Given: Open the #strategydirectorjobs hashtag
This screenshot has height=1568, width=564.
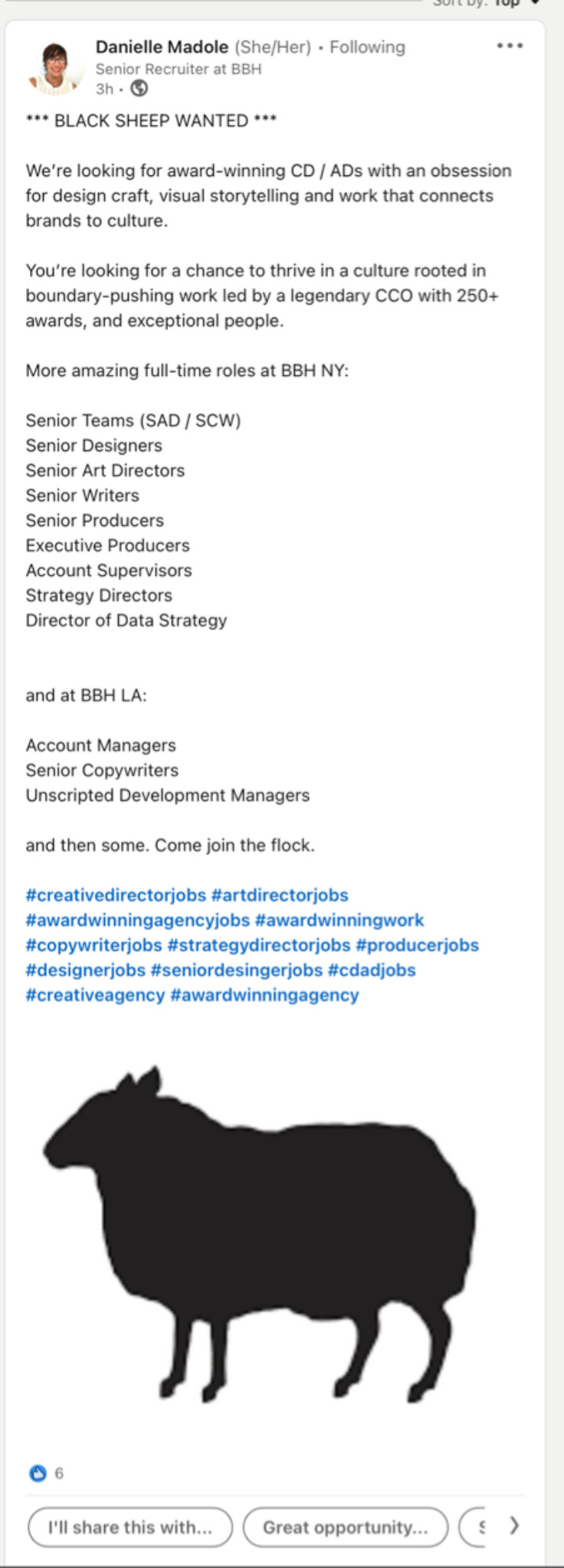Looking at the screenshot, I should (x=259, y=945).
